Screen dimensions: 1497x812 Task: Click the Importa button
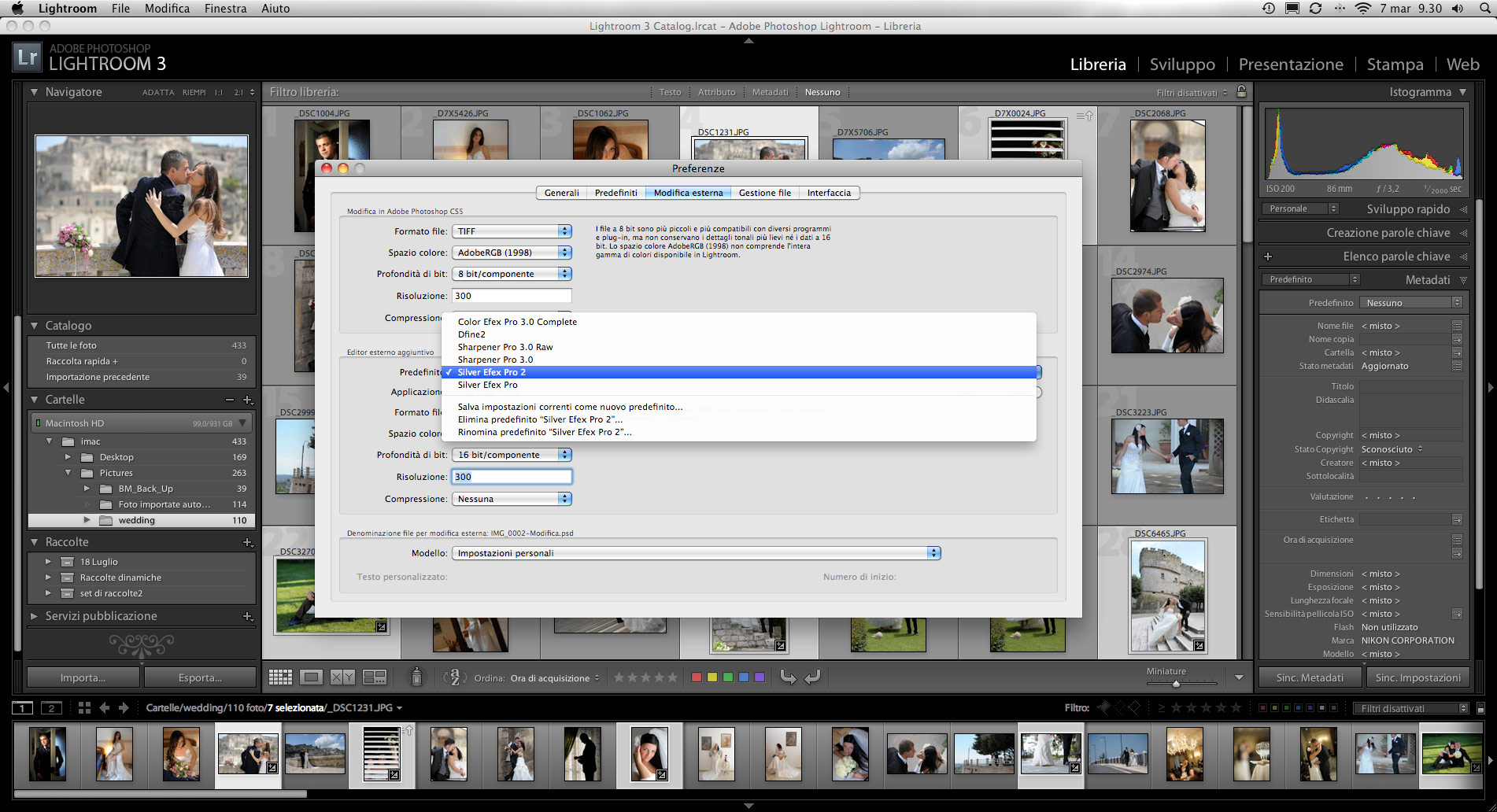[83, 677]
